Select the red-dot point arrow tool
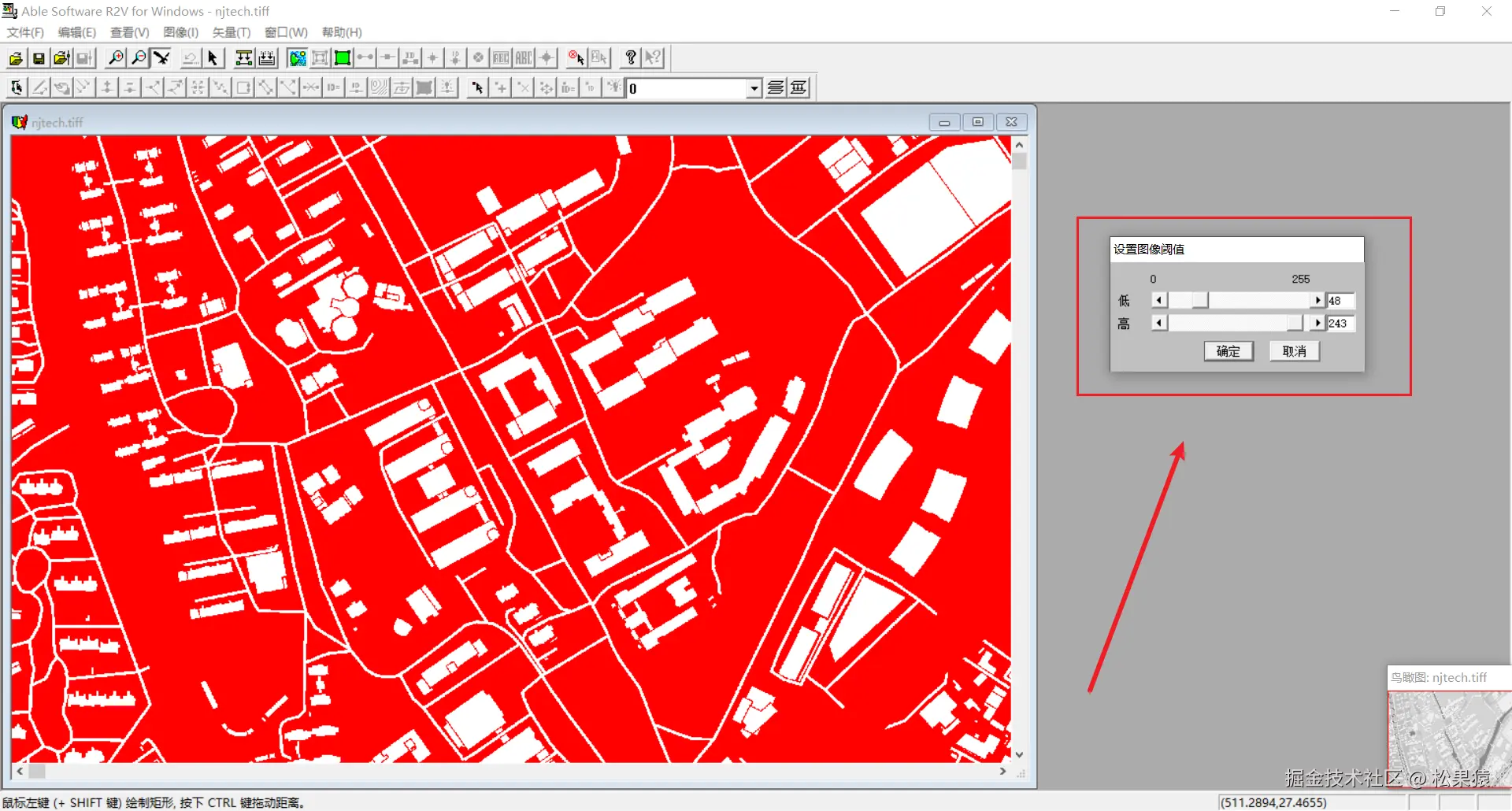 [477, 87]
